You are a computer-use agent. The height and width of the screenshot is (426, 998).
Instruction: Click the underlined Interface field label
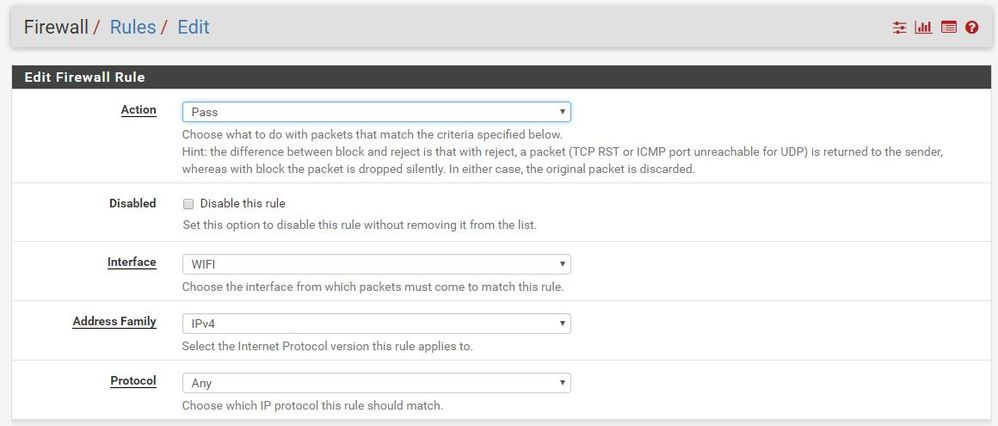pyautogui.click(x=132, y=262)
